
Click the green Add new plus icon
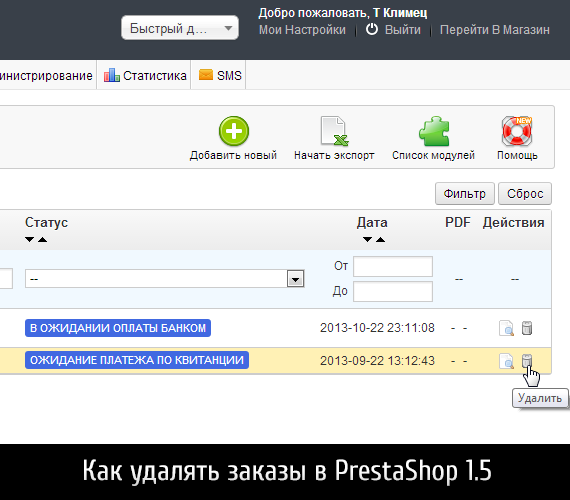[x=234, y=131]
